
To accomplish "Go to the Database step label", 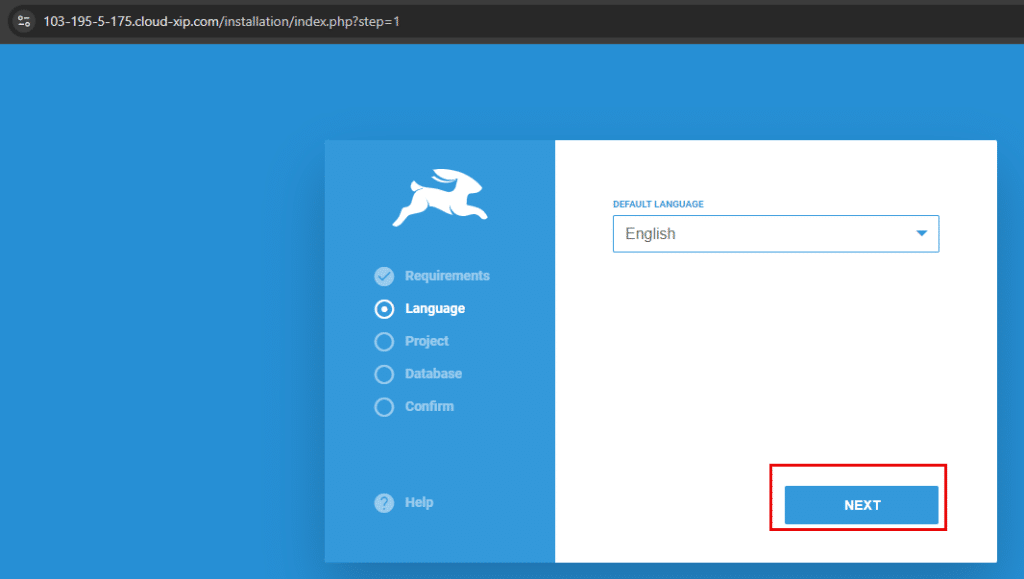I will click(x=433, y=374).
